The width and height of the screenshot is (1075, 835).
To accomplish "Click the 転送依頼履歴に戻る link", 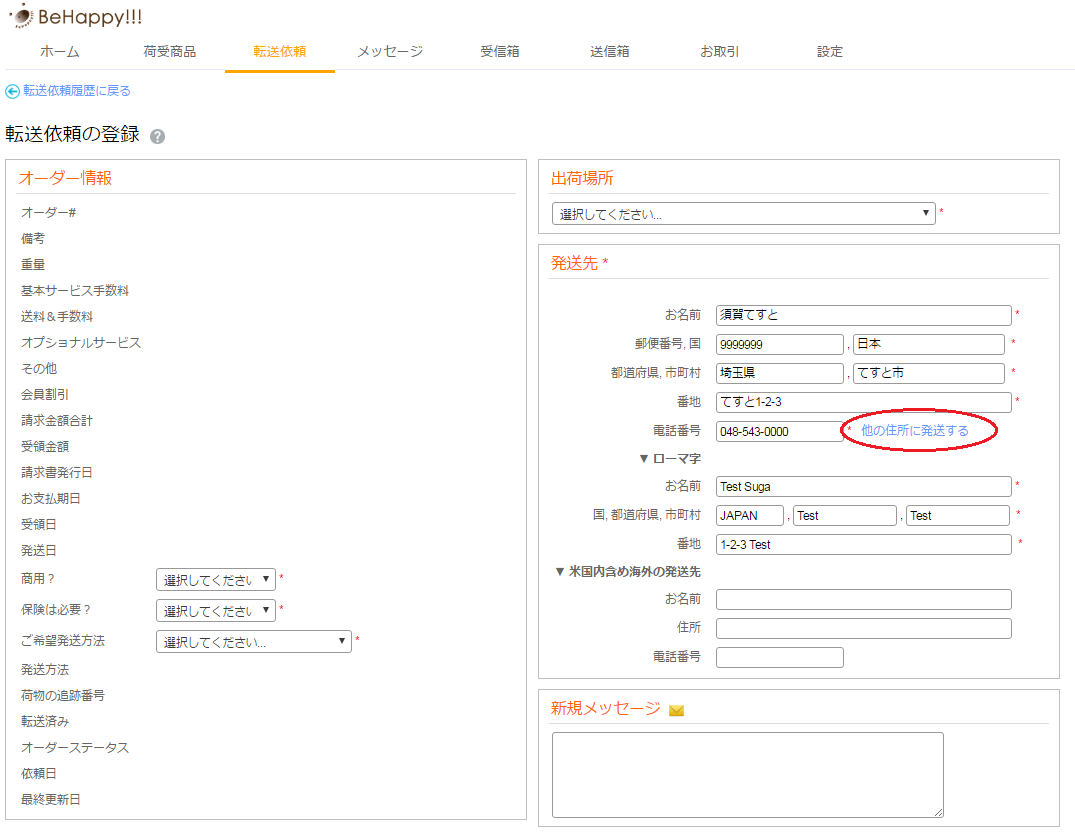I will tap(77, 91).
